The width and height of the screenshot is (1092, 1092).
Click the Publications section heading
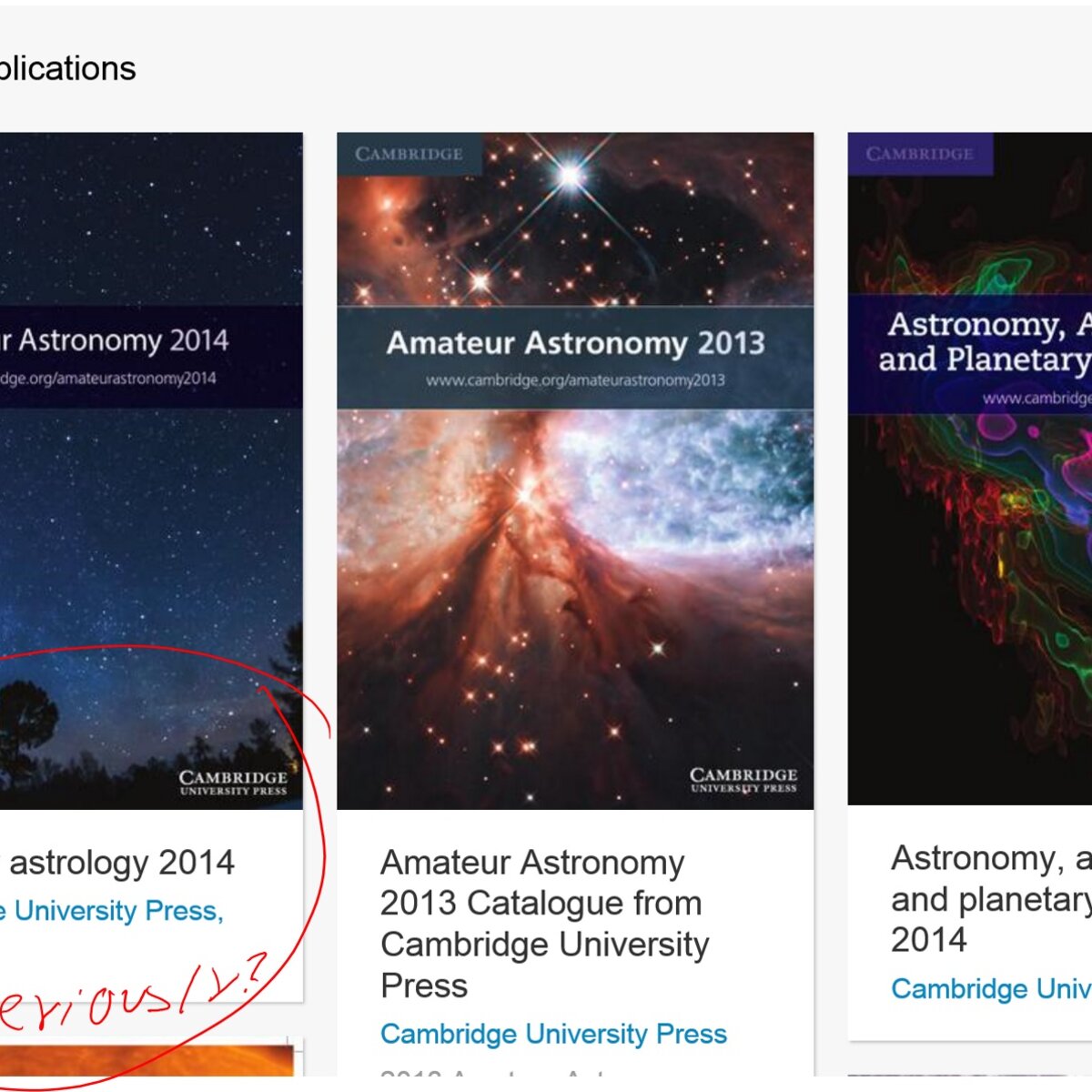68,69
